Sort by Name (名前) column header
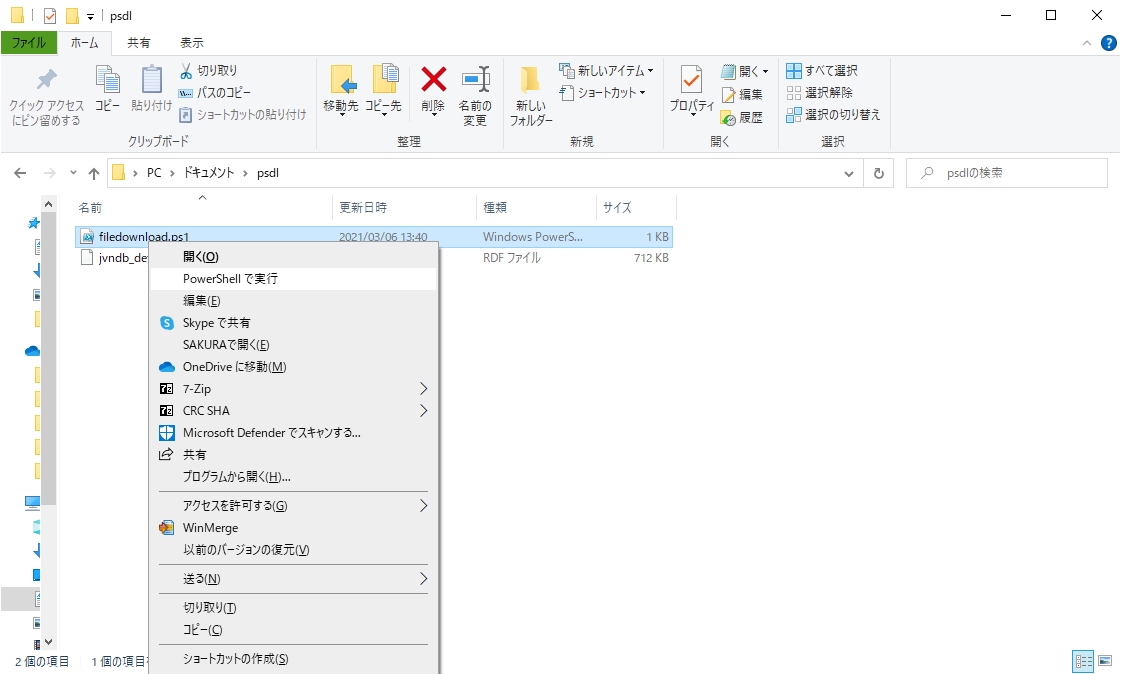This screenshot has width=1121, height=674. 203,207
